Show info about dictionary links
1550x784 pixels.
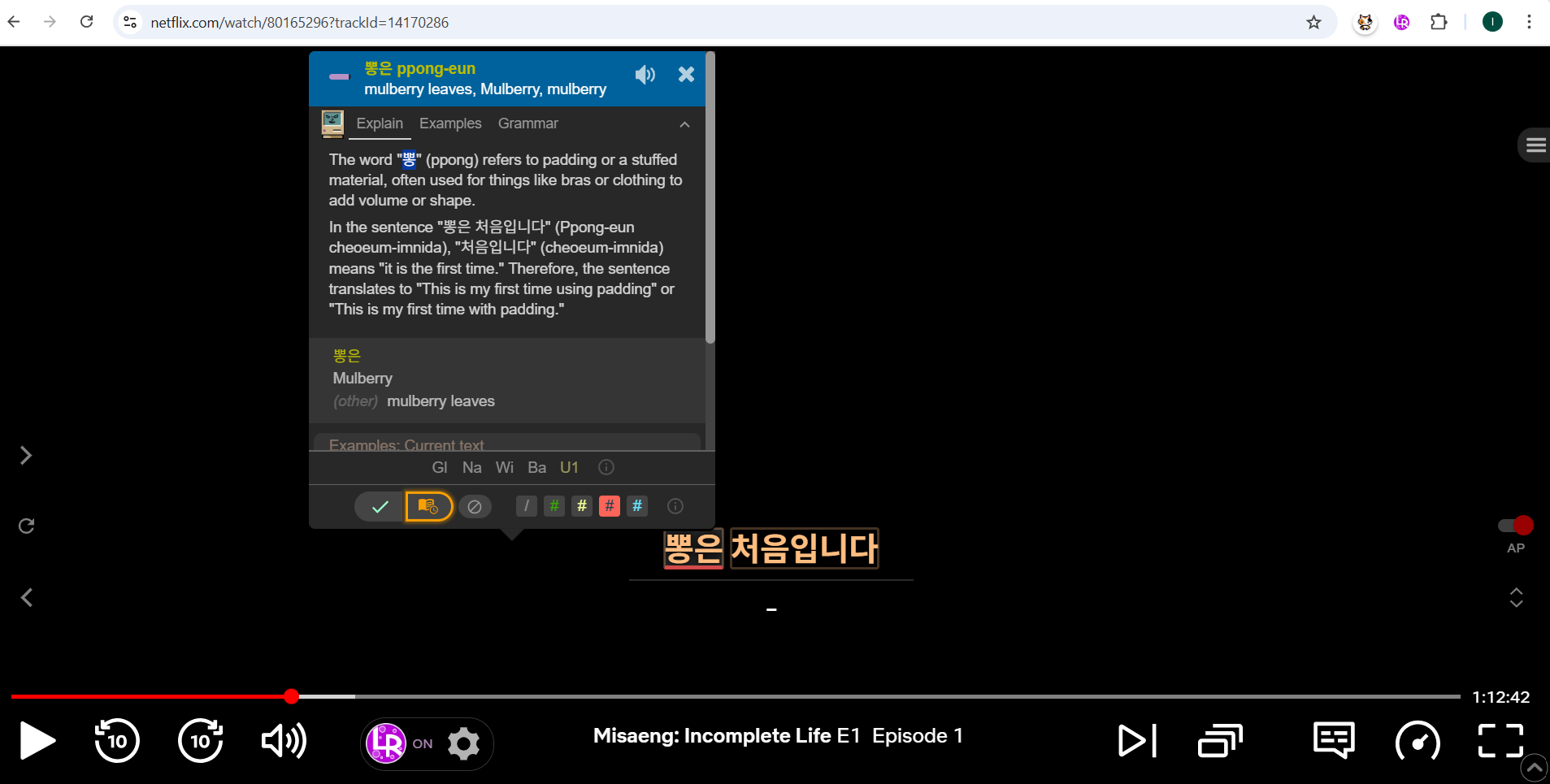[x=606, y=467]
